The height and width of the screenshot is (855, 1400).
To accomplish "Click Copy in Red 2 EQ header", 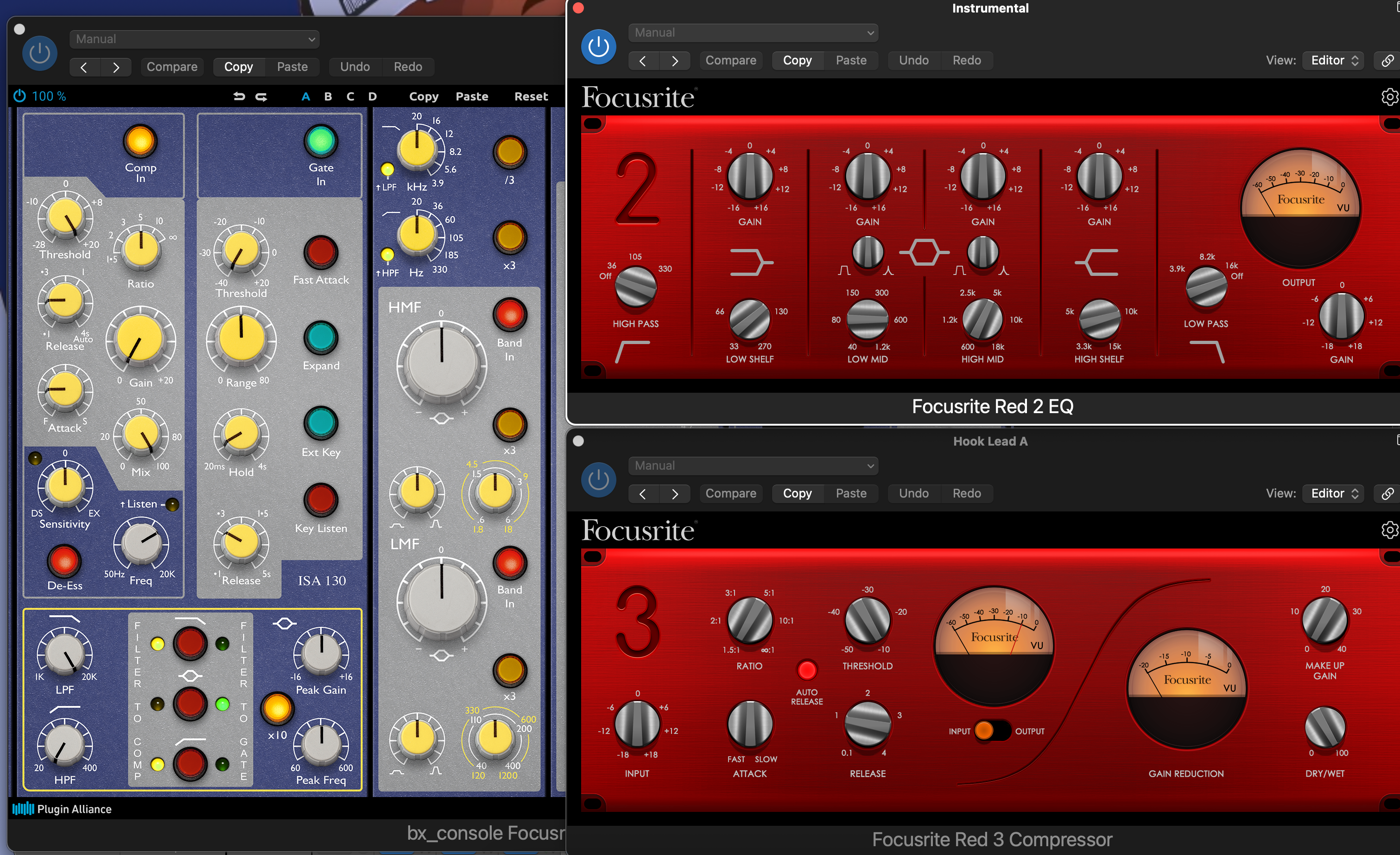I will (x=797, y=60).
